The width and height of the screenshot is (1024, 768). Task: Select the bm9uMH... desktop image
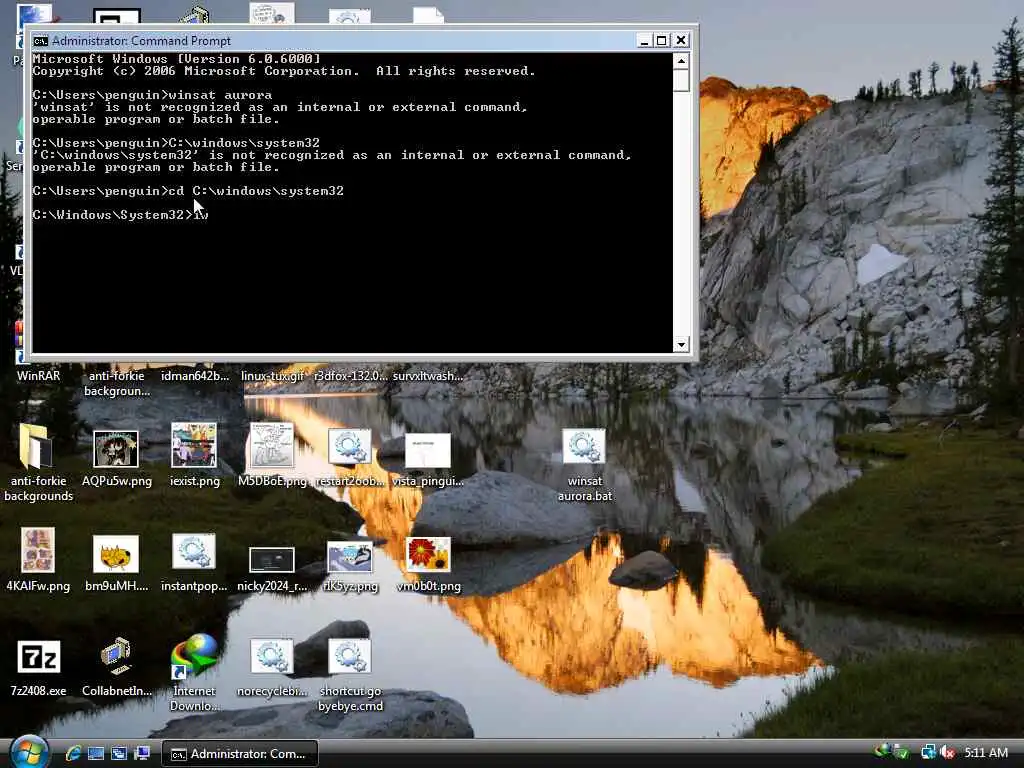tap(116, 563)
